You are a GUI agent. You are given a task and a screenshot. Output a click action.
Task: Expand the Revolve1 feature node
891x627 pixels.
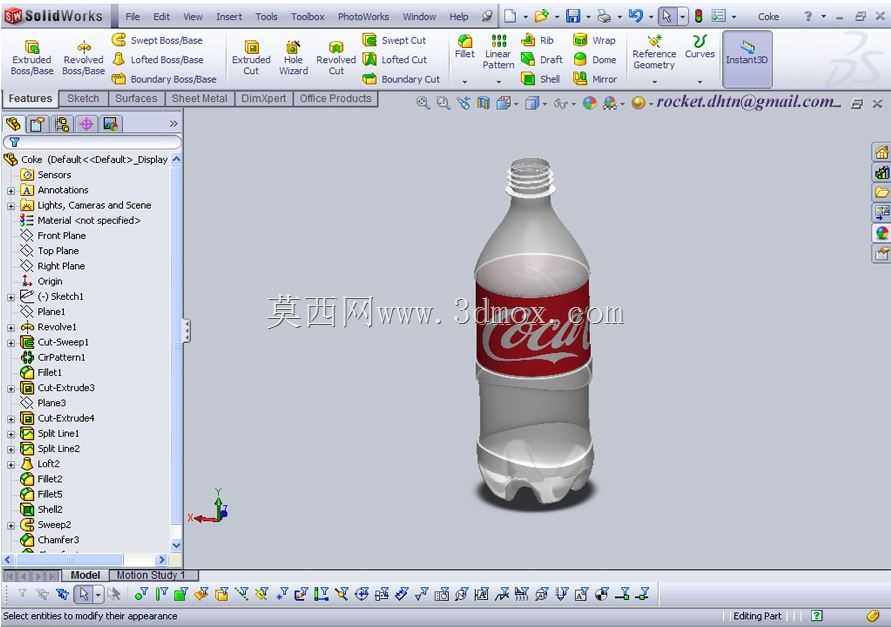click(11, 327)
